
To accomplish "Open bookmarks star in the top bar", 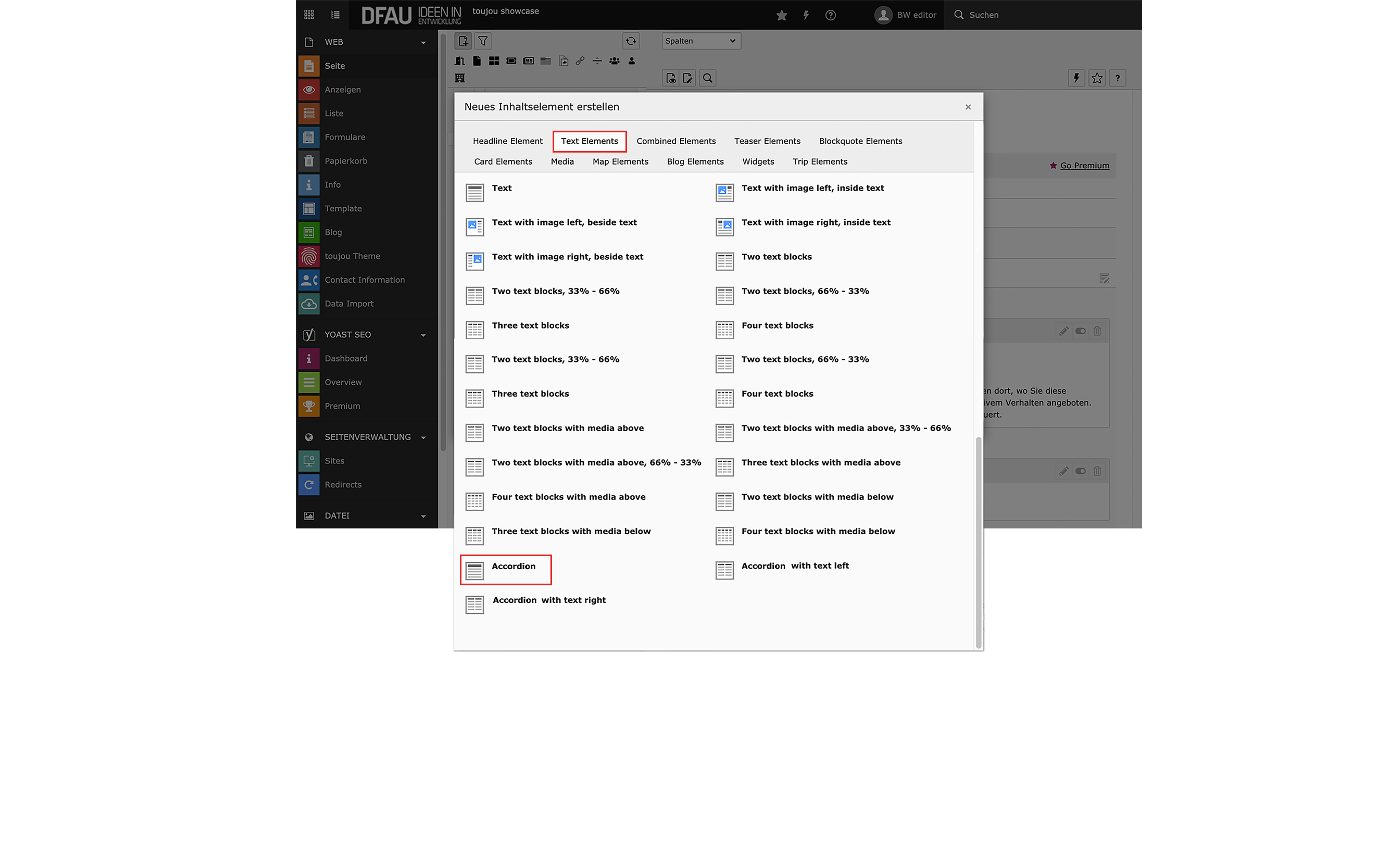I will (x=782, y=15).
